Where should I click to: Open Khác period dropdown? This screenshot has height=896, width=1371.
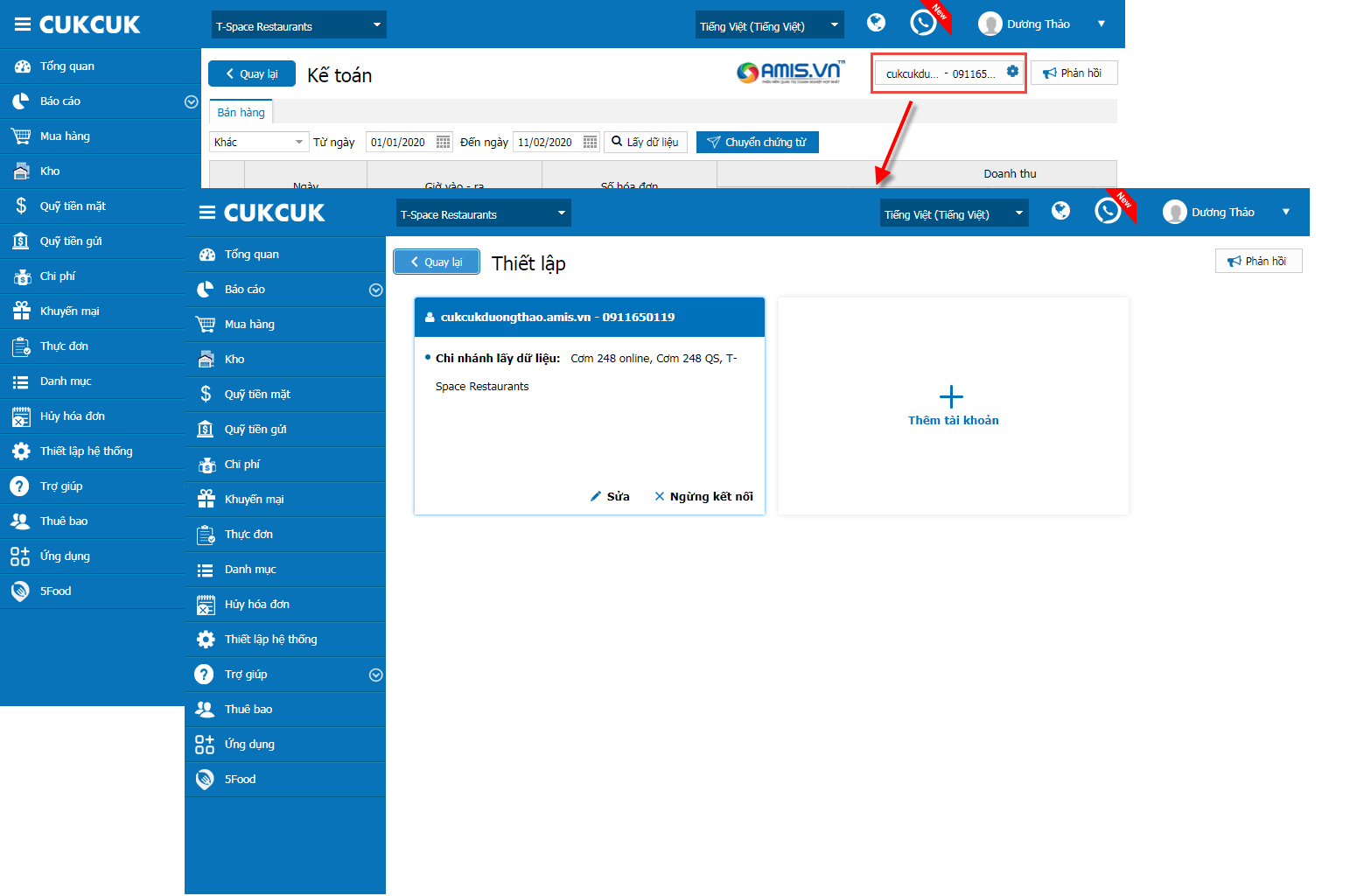pyautogui.click(x=259, y=142)
